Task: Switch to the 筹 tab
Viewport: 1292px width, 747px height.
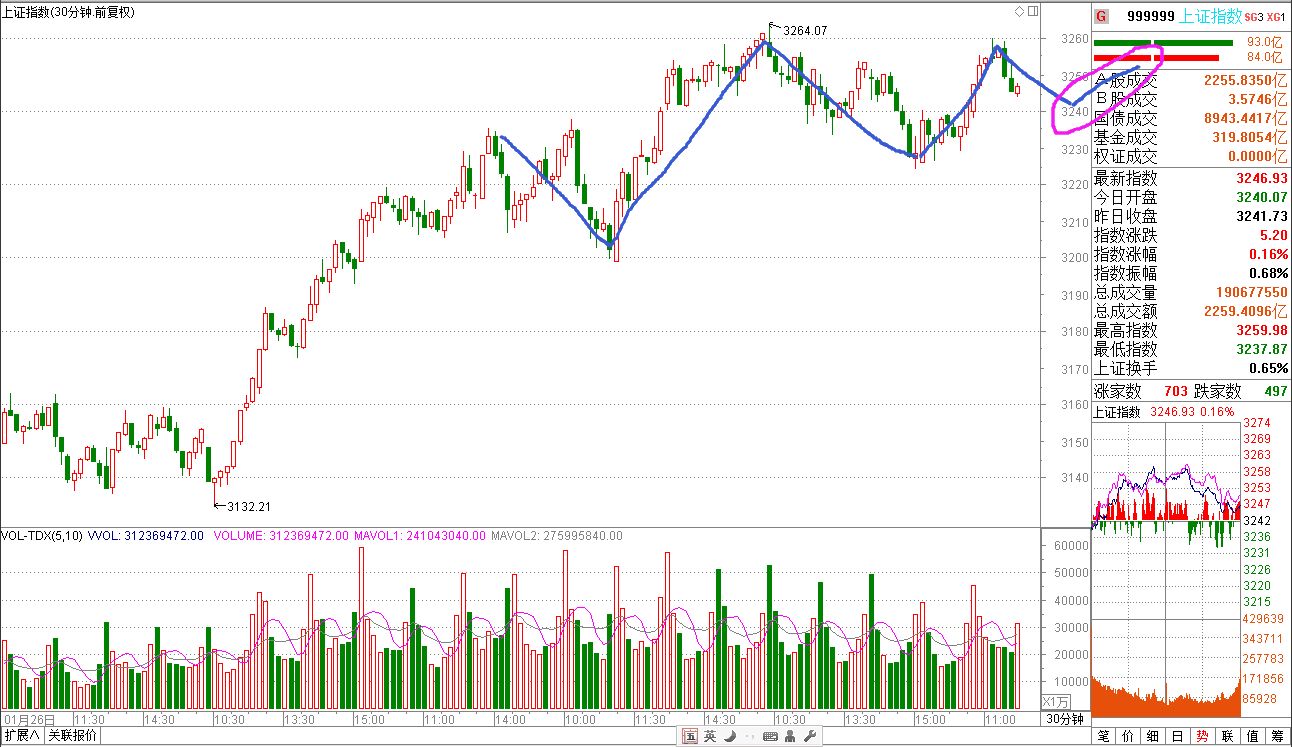Action: 1277,737
